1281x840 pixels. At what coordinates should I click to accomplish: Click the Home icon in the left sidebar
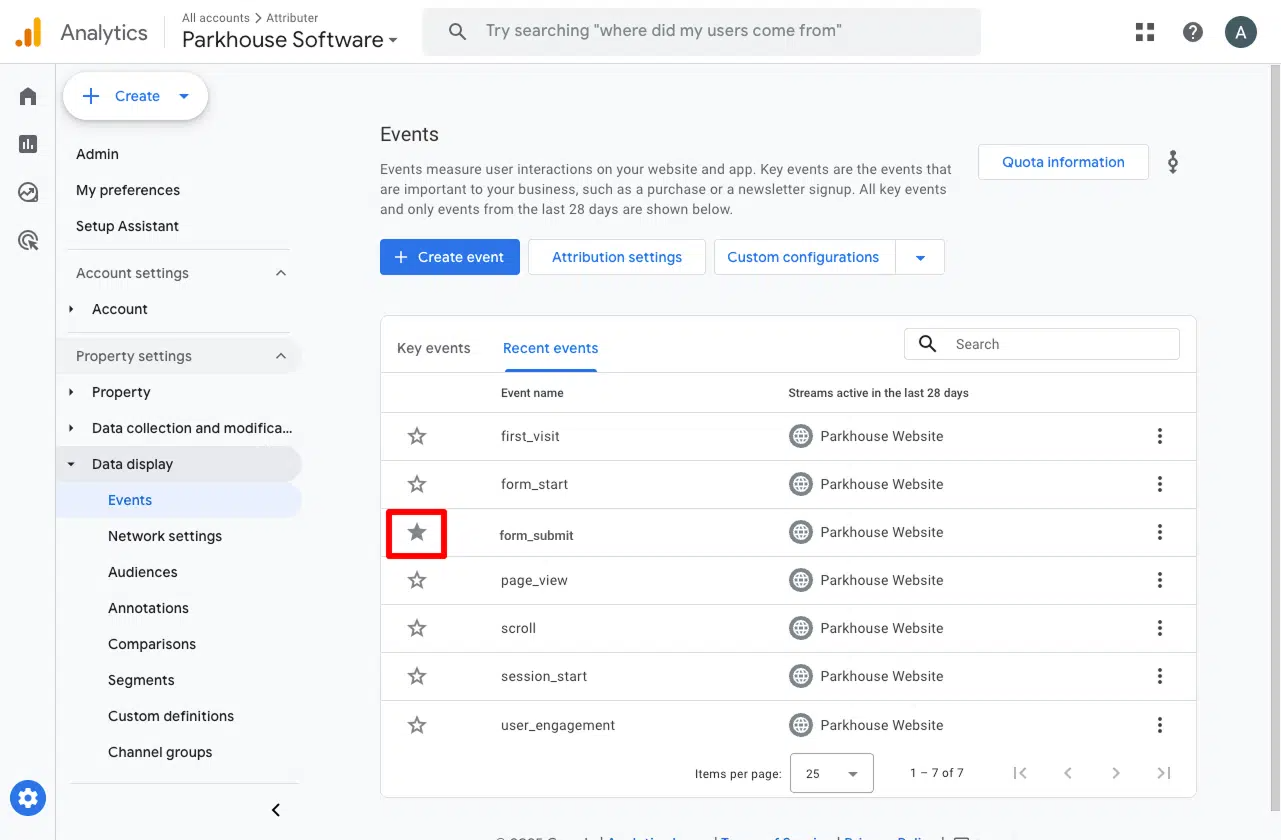pos(27,96)
